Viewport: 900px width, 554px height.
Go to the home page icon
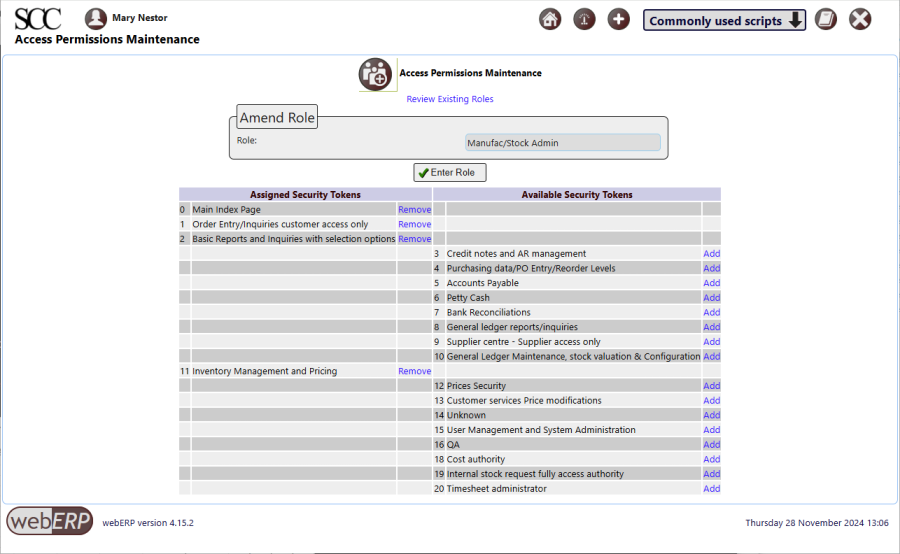(x=550, y=20)
